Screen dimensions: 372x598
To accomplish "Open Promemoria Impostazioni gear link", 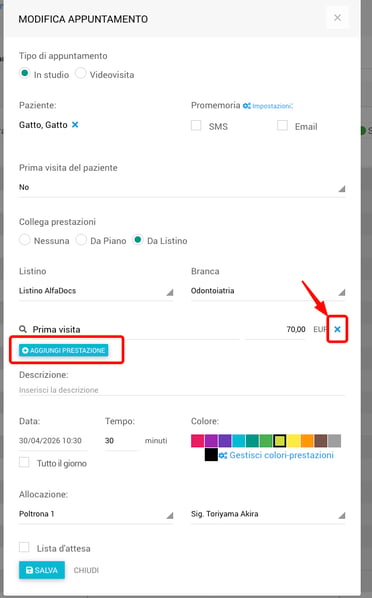I will (268, 106).
